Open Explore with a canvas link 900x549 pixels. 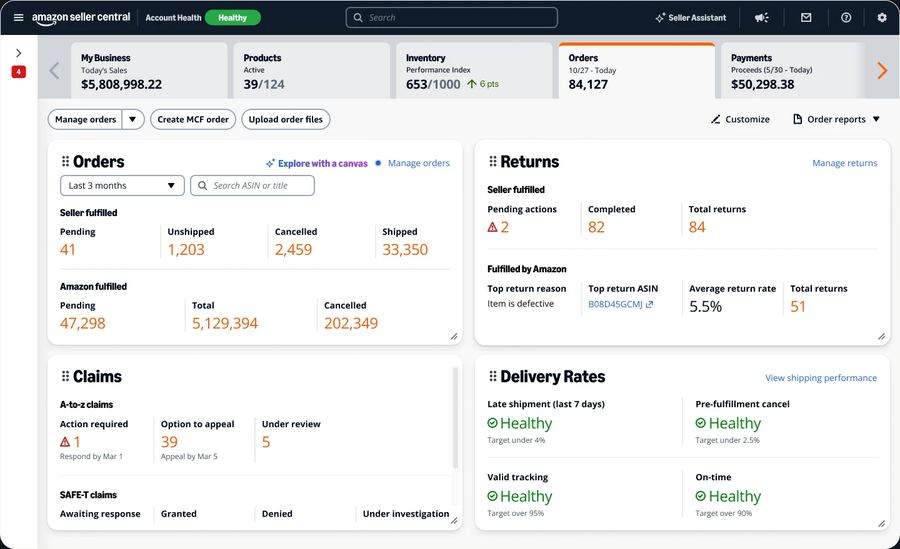tap(317, 163)
